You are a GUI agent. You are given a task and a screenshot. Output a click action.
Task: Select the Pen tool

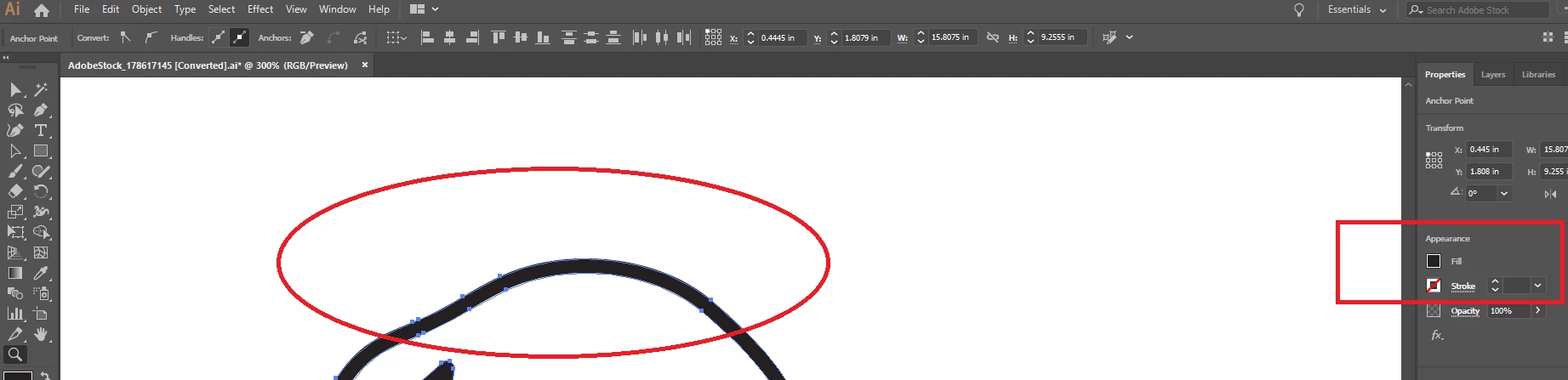[x=41, y=110]
